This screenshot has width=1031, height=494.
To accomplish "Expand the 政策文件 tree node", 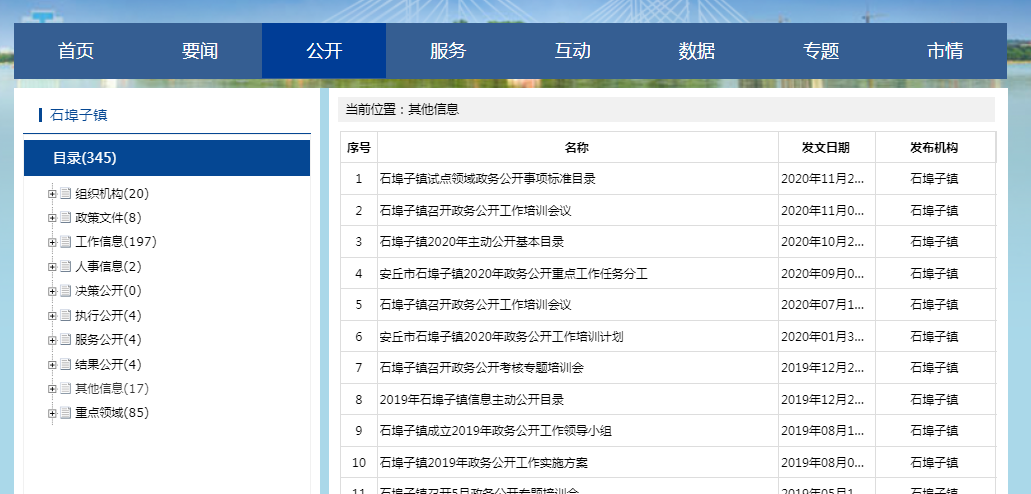I will [x=52, y=218].
